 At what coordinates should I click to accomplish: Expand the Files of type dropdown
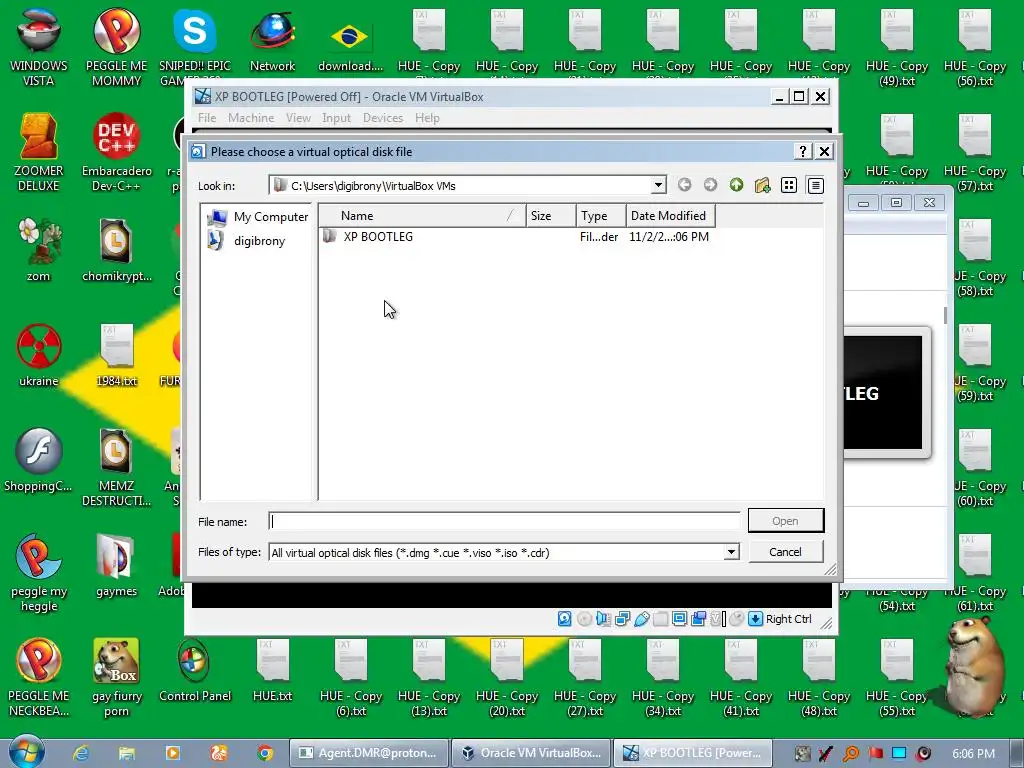pyautogui.click(x=731, y=552)
